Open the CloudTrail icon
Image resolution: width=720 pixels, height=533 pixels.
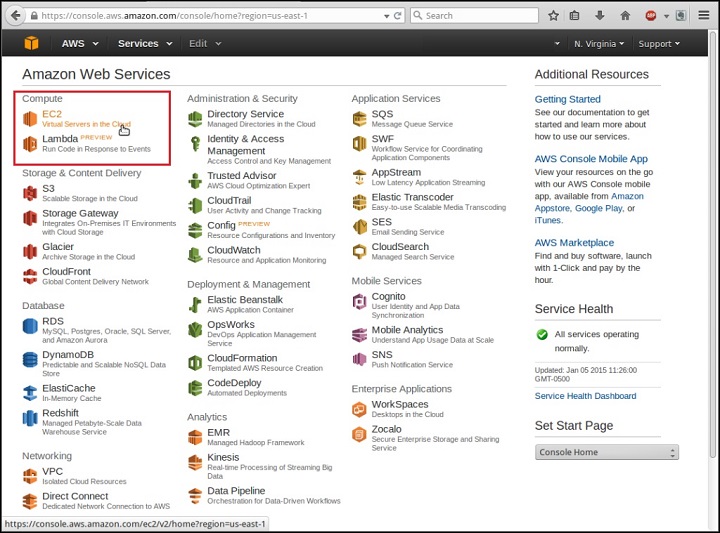coord(195,205)
